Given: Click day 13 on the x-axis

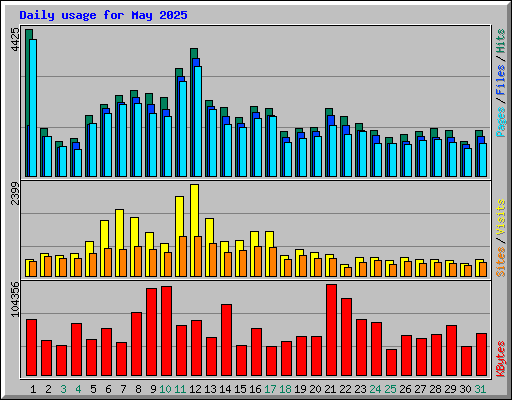Looking at the screenshot, I should [x=210, y=389].
